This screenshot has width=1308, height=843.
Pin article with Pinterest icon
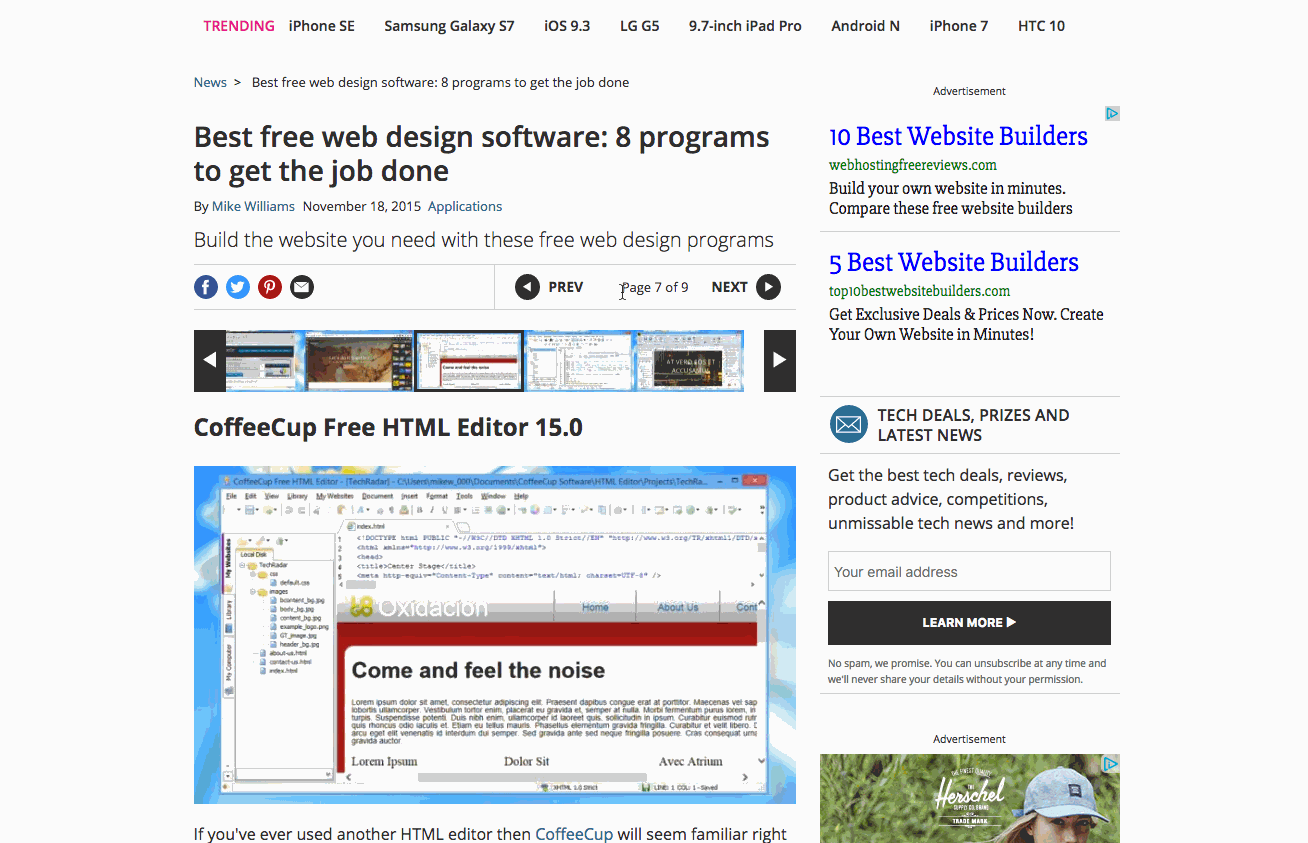click(x=270, y=288)
